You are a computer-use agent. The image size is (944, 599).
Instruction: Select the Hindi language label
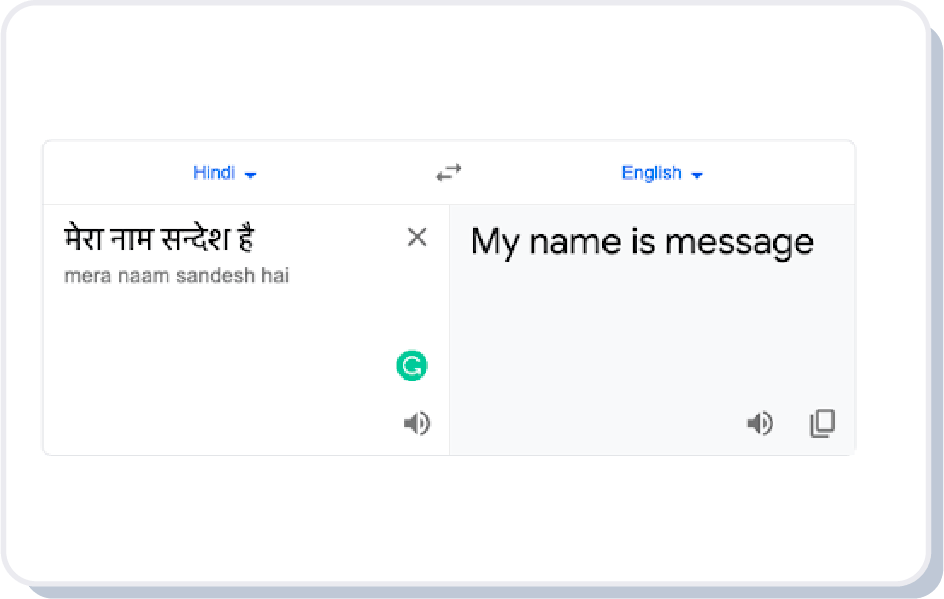point(214,173)
